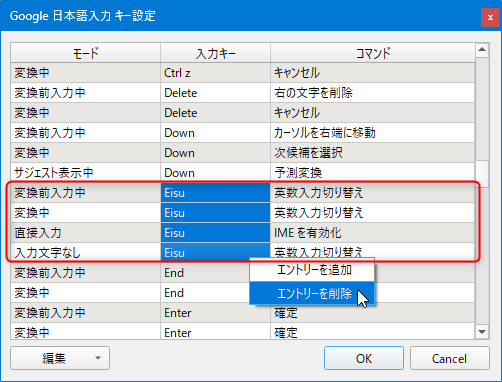Click the vertical scrollbar thumb
The height and width of the screenshot is (382, 502).
coord(482,174)
